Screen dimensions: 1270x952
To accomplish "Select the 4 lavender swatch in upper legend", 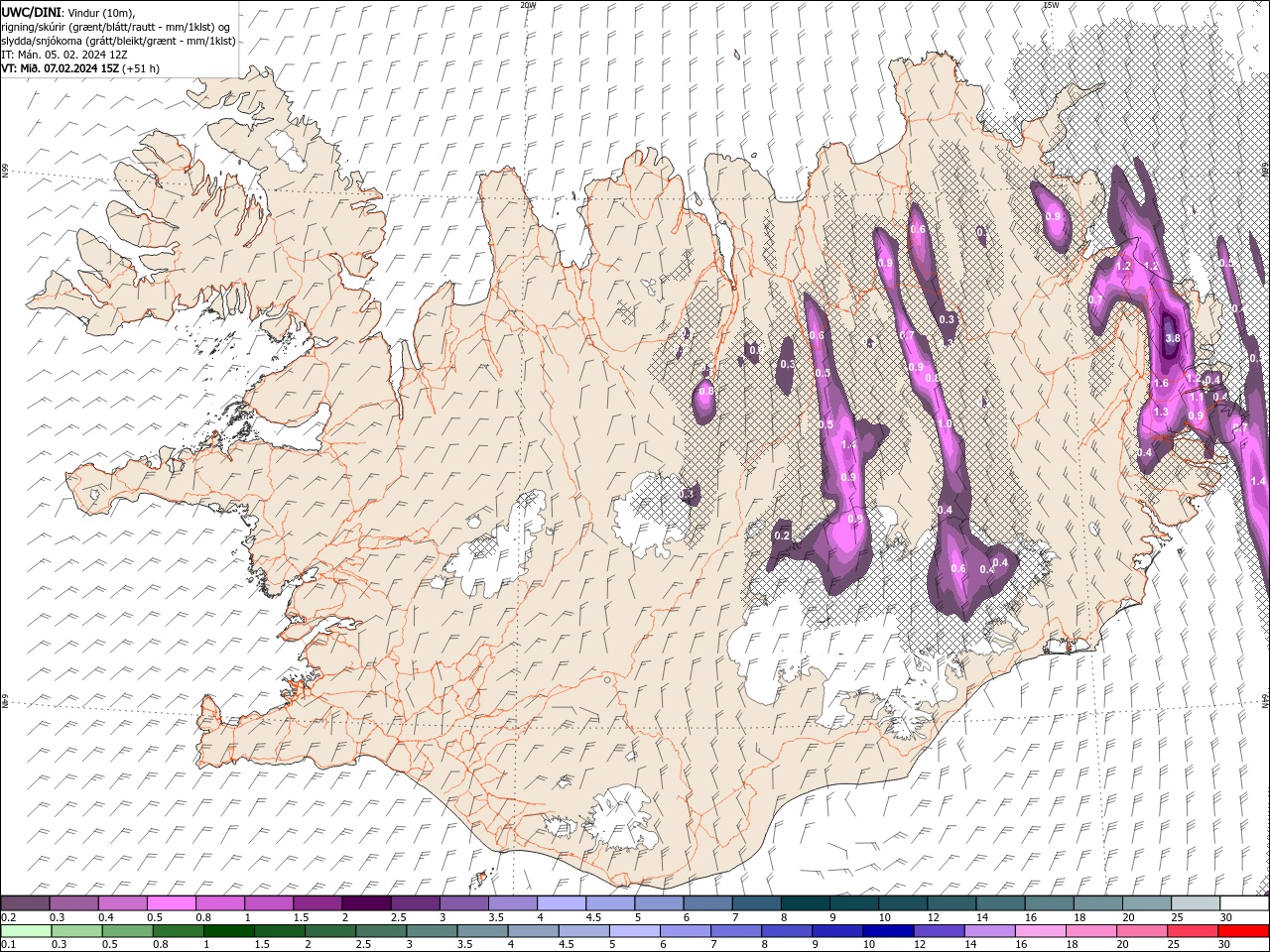I will click(561, 903).
